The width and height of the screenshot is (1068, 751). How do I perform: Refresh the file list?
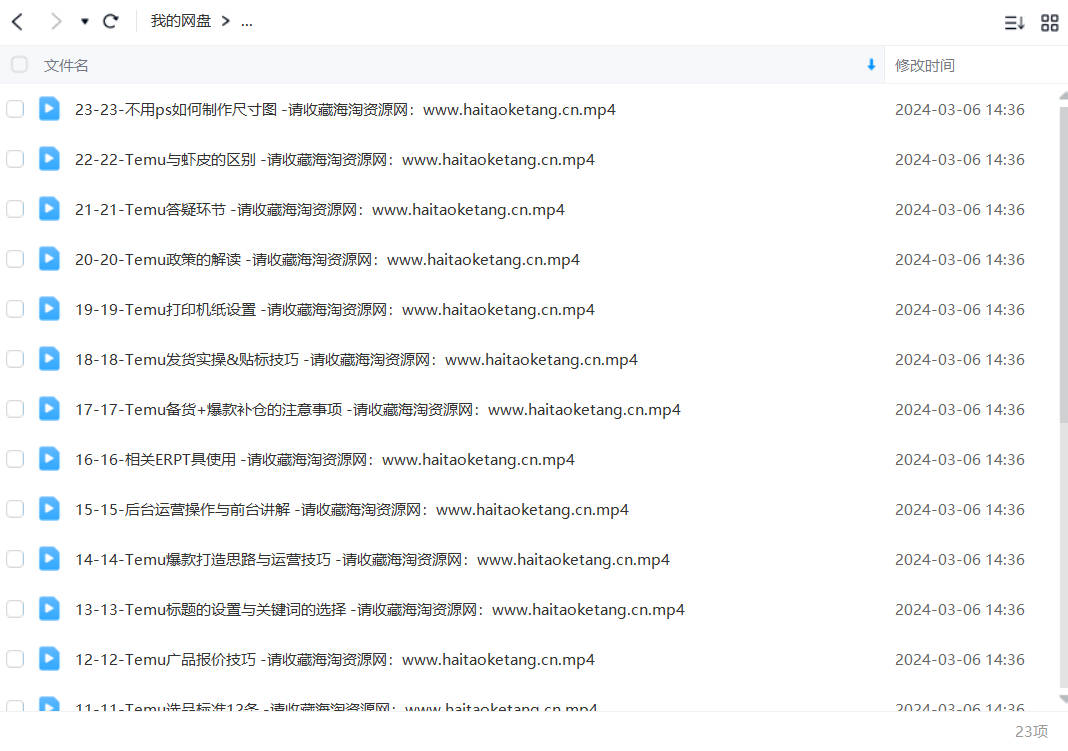pos(110,22)
